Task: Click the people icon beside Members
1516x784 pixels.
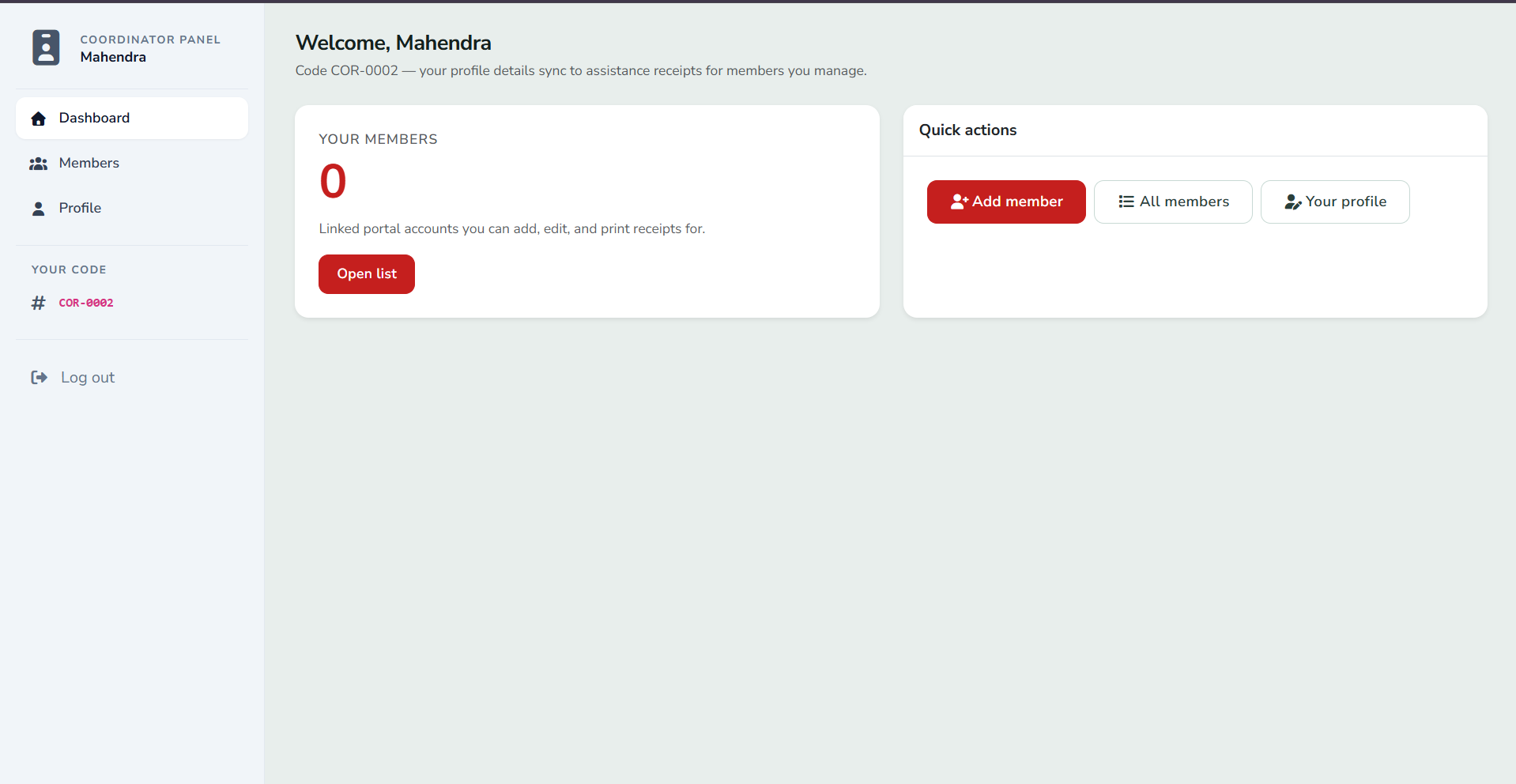Action: point(39,163)
